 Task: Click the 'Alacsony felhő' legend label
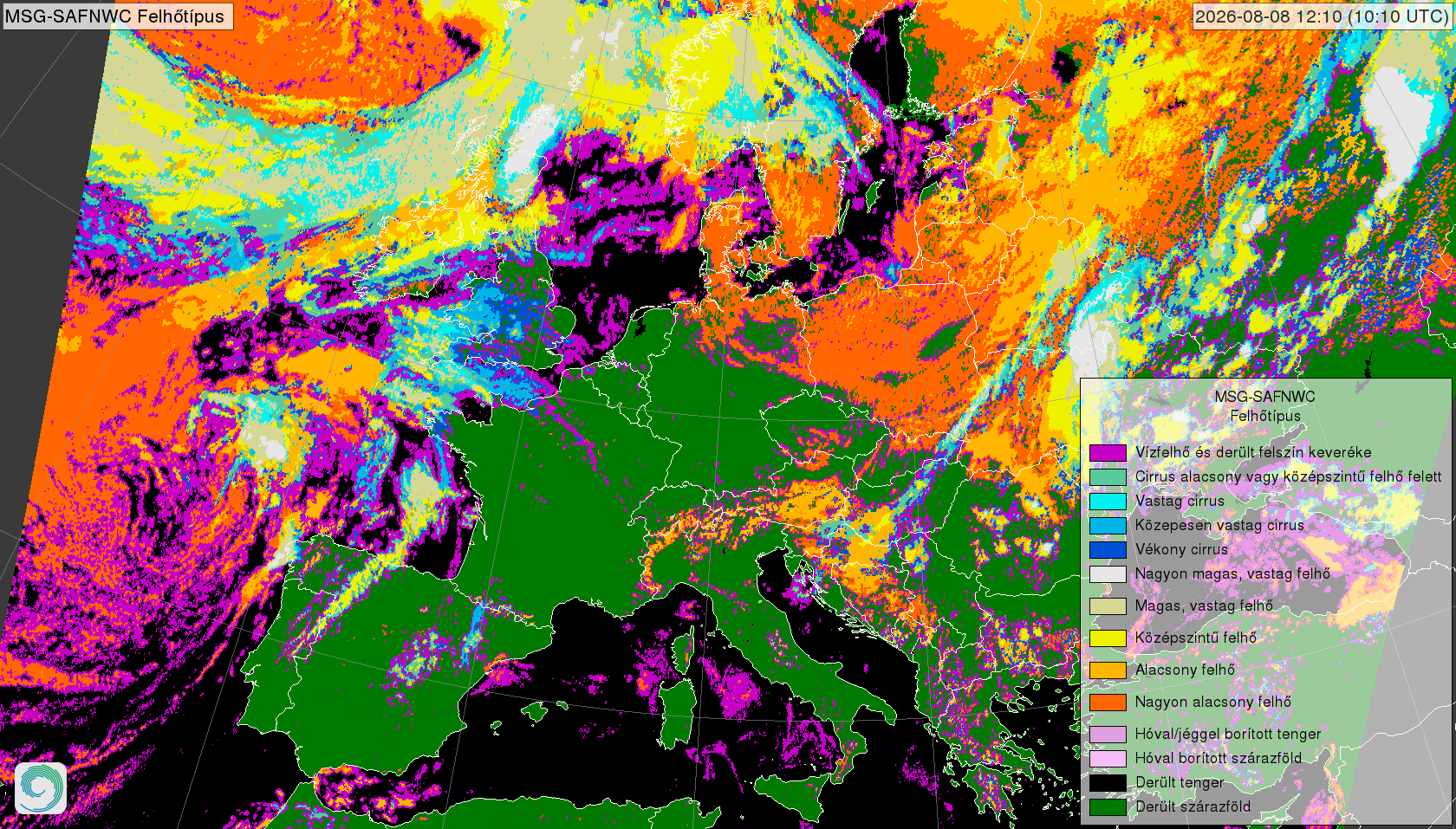coord(1185,670)
